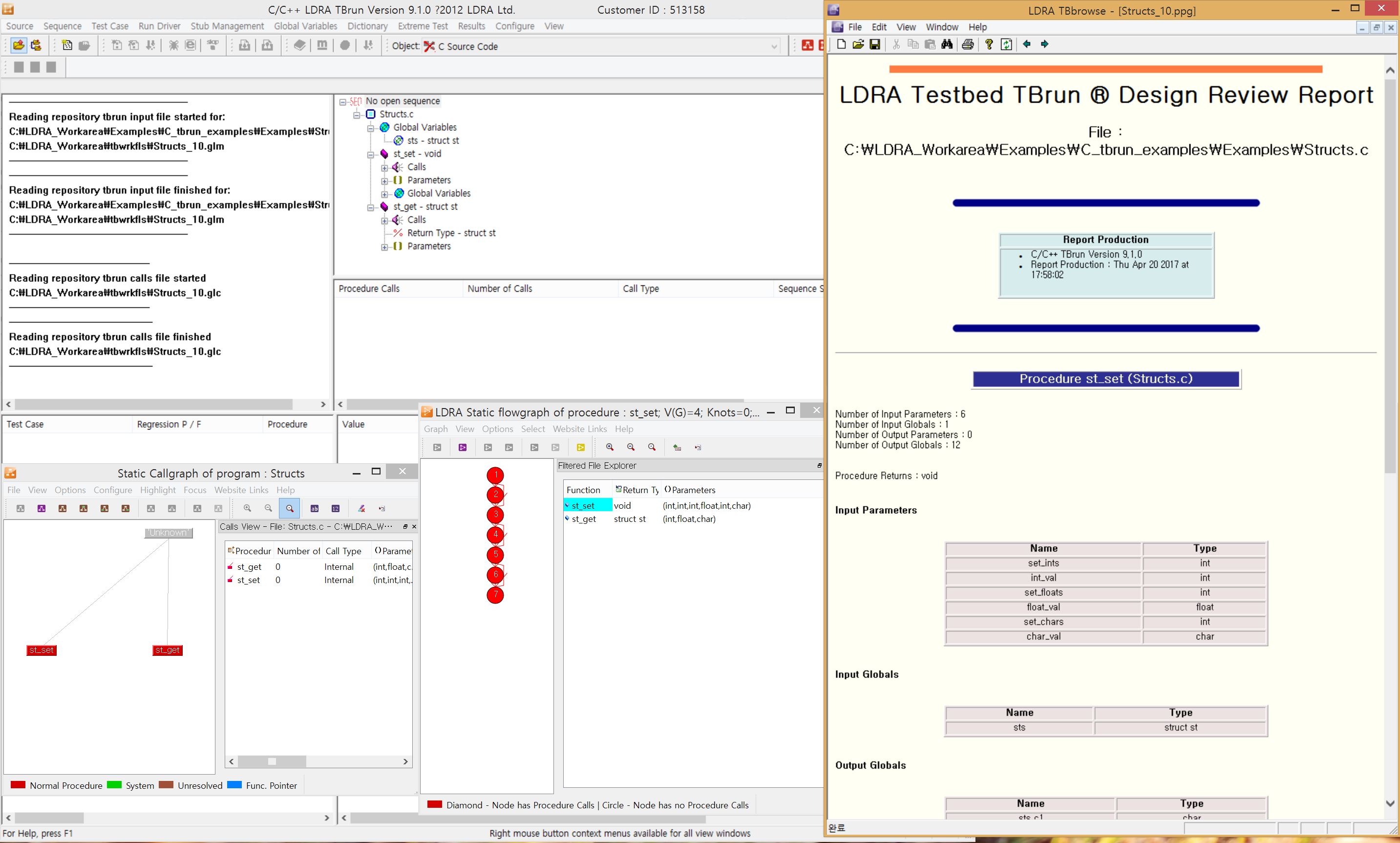Screen dimensions: 1400x843
Task: Click zoom in magnifier in Static Callgraph toolbar
Action: click(x=248, y=508)
